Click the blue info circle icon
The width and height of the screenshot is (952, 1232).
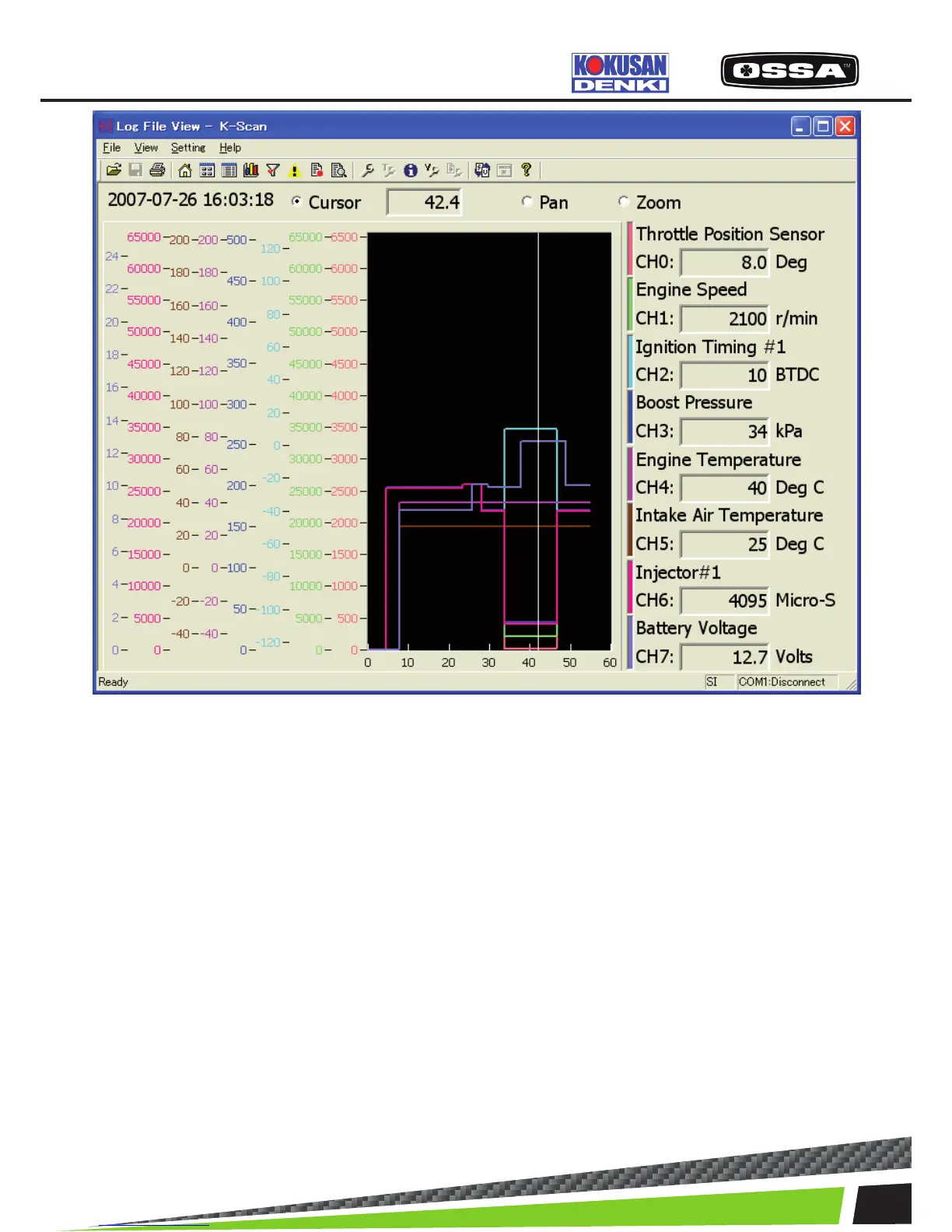411,170
